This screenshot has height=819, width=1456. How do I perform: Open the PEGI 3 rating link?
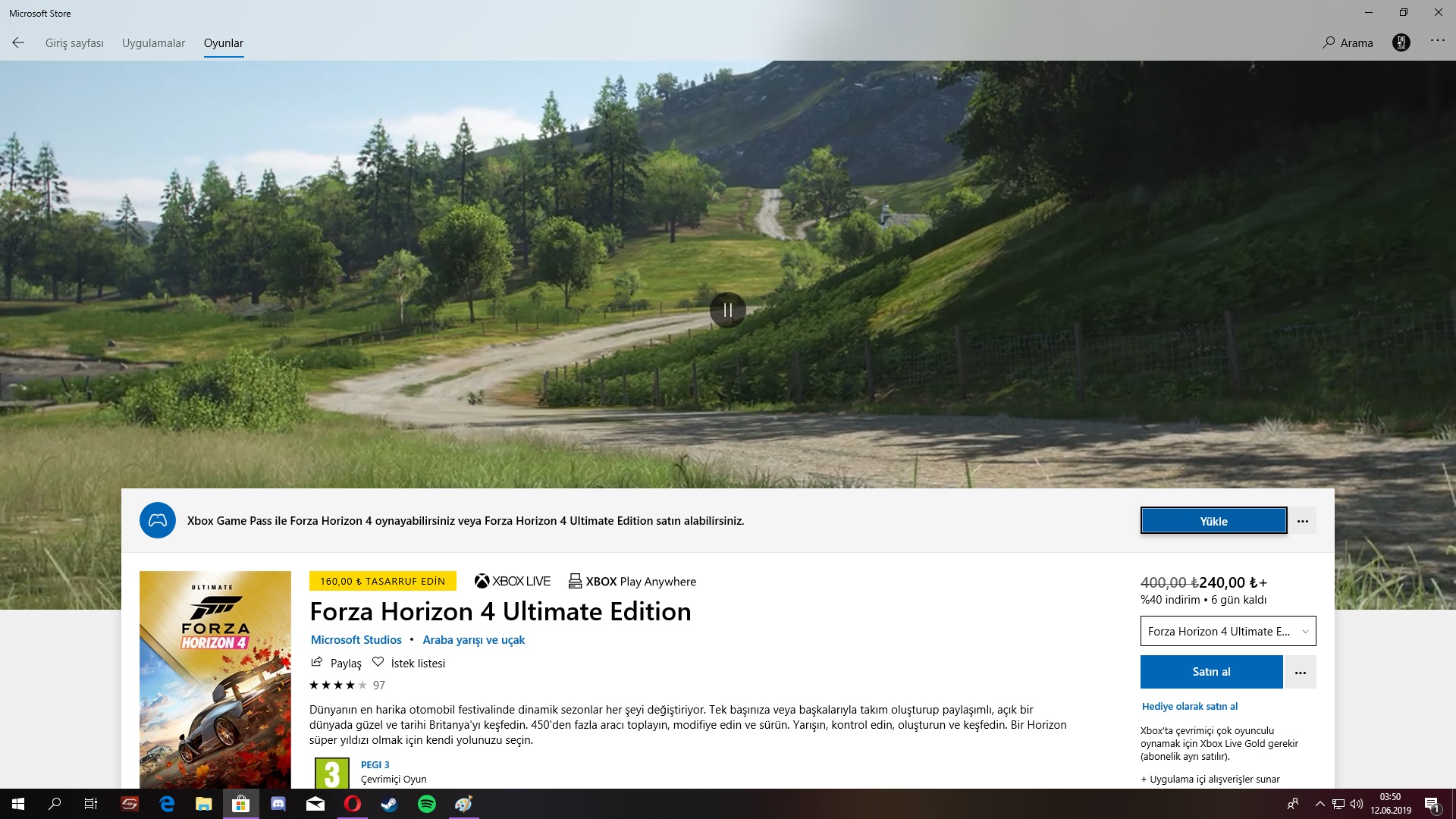coord(375,765)
